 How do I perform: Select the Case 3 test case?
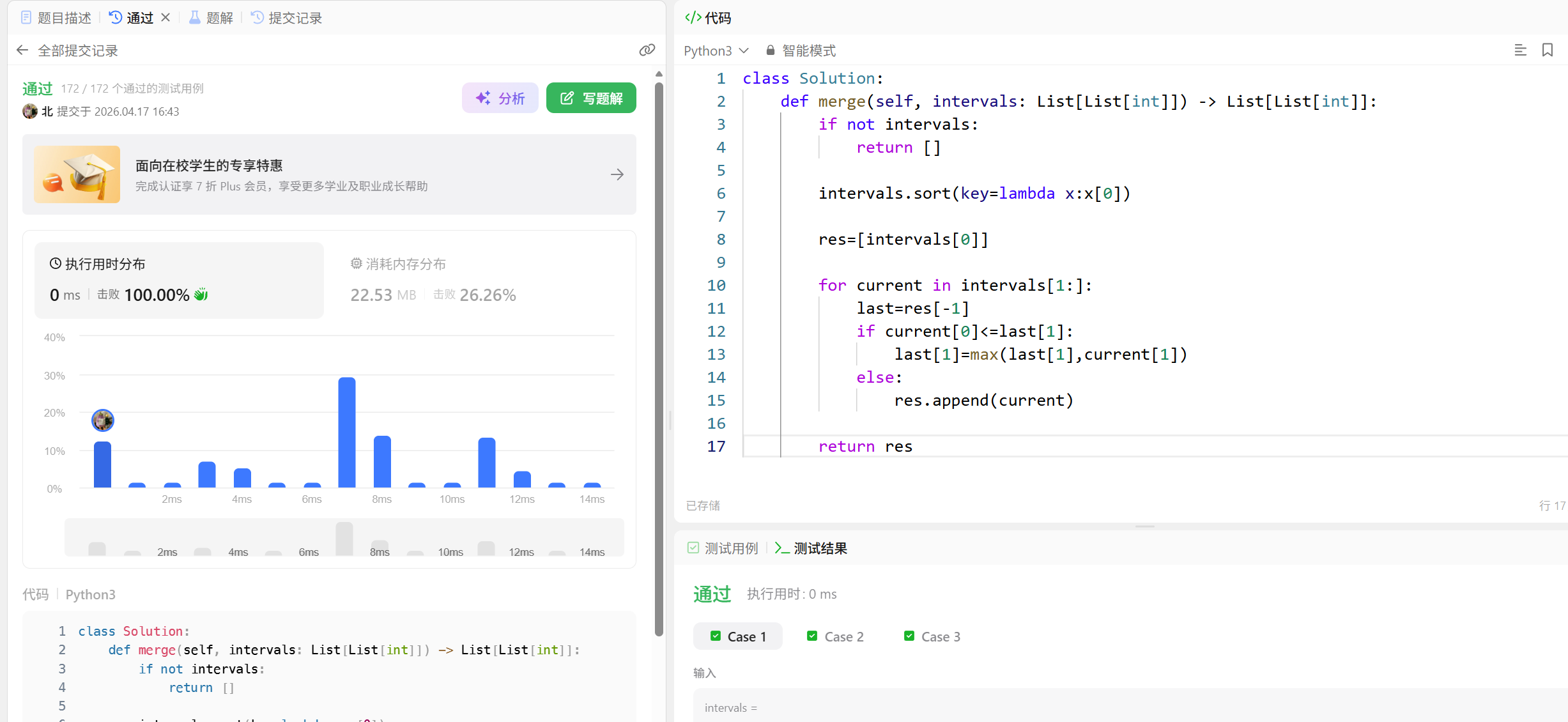pos(932,636)
